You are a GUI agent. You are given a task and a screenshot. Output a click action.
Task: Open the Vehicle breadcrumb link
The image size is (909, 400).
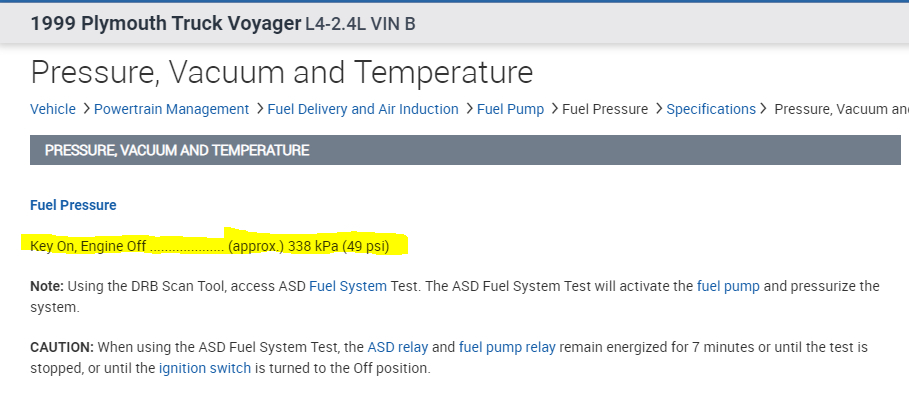(x=53, y=109)
